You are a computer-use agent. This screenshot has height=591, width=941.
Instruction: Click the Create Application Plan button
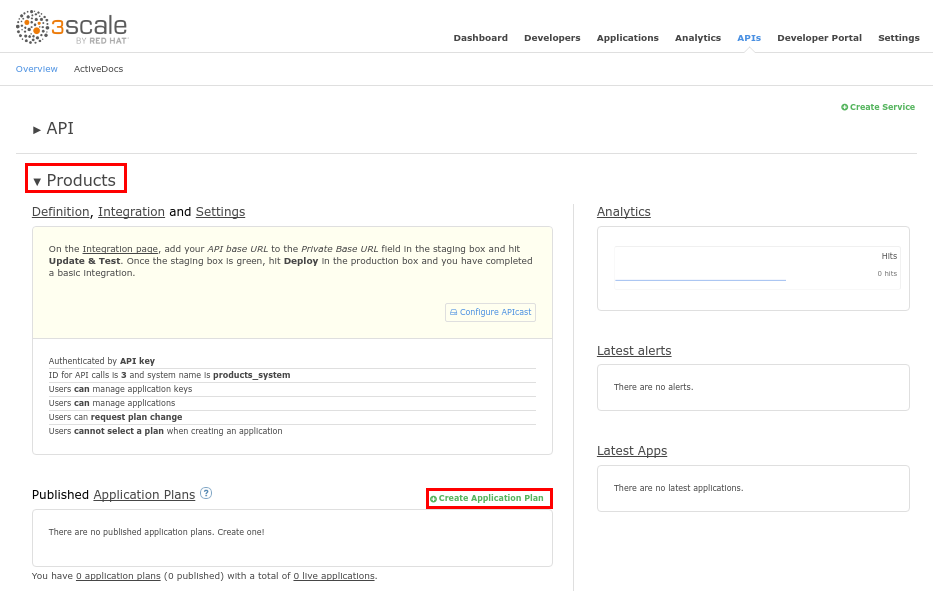489,498
